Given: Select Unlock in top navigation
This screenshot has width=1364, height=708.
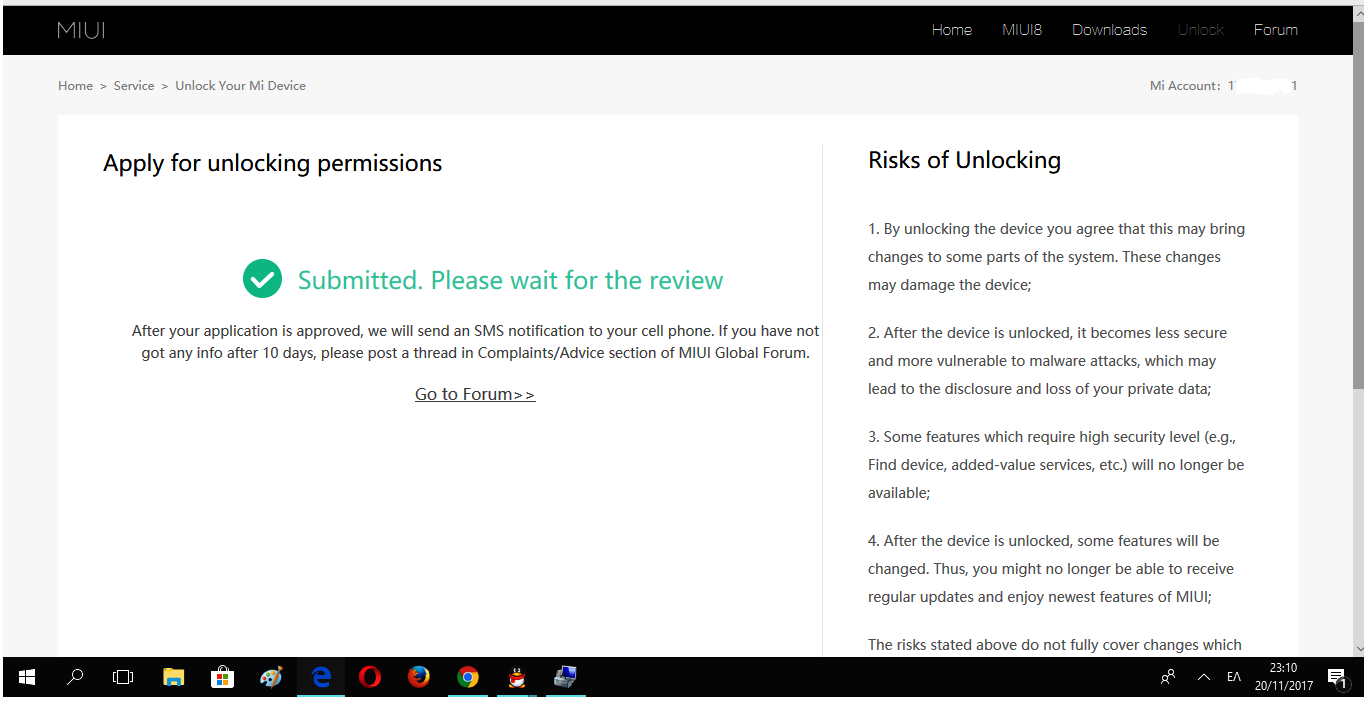Looking at the screenshot, I should pos(1201,30).
